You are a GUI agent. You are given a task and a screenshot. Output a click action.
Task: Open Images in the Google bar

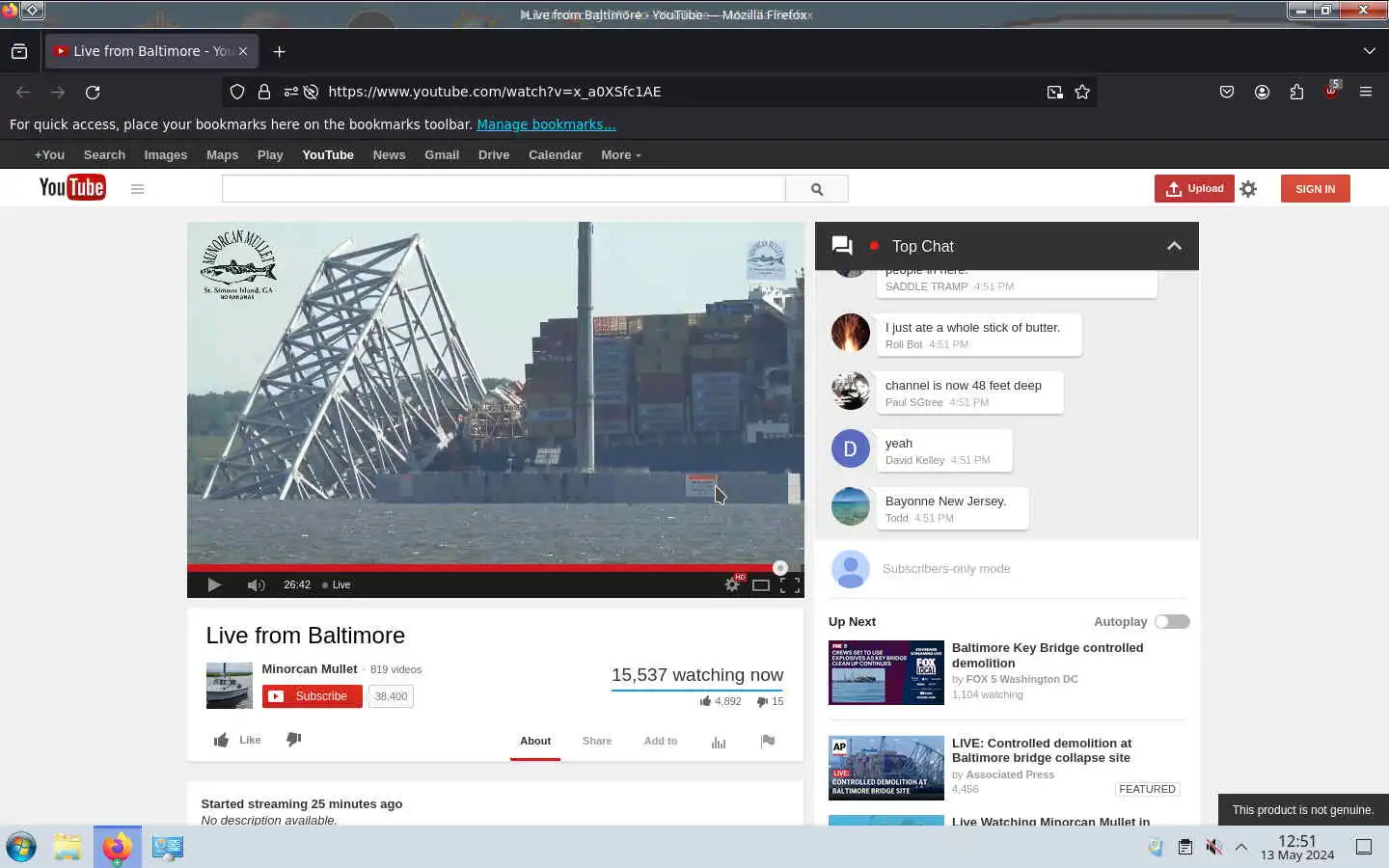[166, 154]
